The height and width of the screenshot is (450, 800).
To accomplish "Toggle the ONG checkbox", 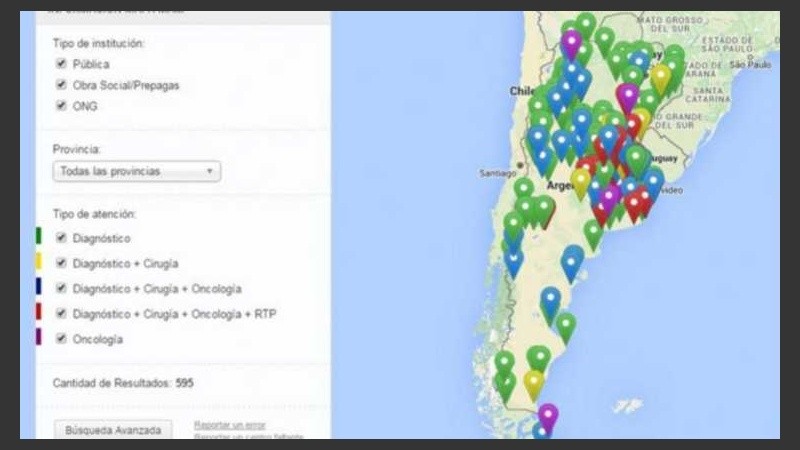I will point(61,106).
